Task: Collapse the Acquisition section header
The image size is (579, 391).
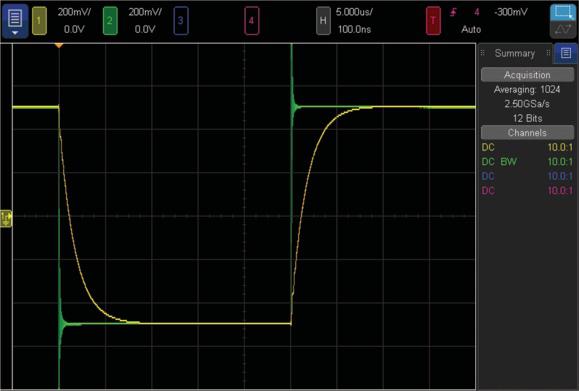Action: [x=527, y=75]
